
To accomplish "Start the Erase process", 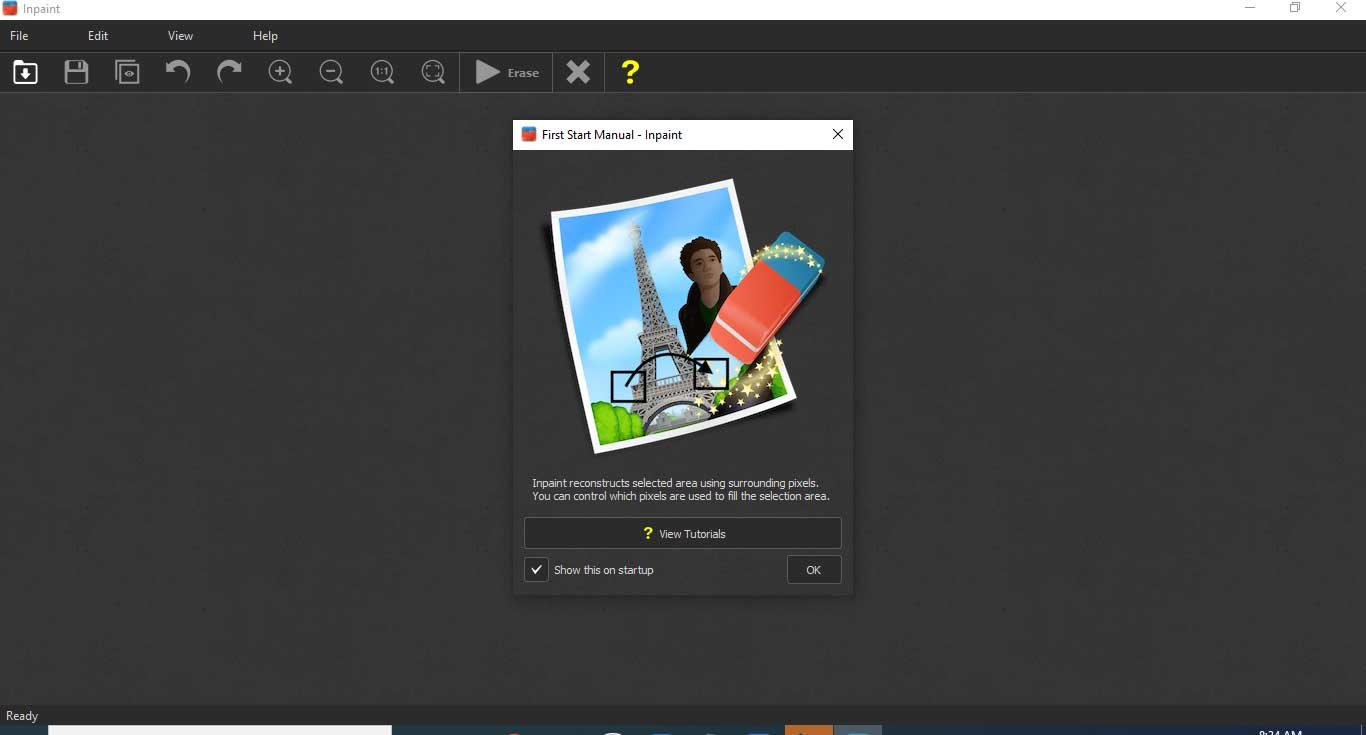I will click(507, 72).
